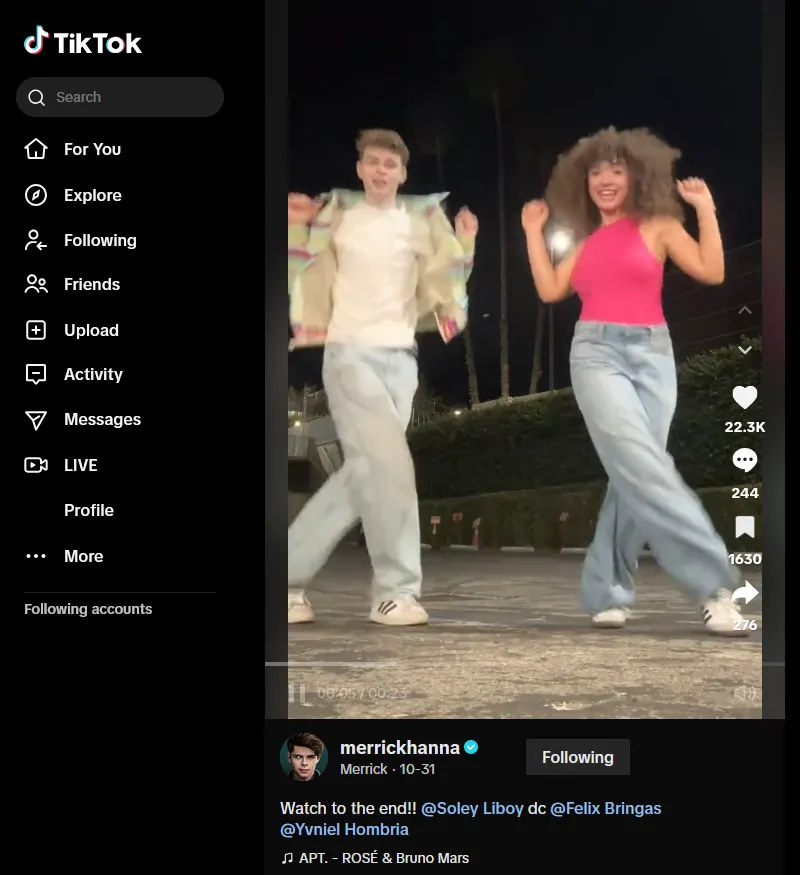Pause the playing video
The height and width of the screenshot is (875, 800).
point(298,693)
